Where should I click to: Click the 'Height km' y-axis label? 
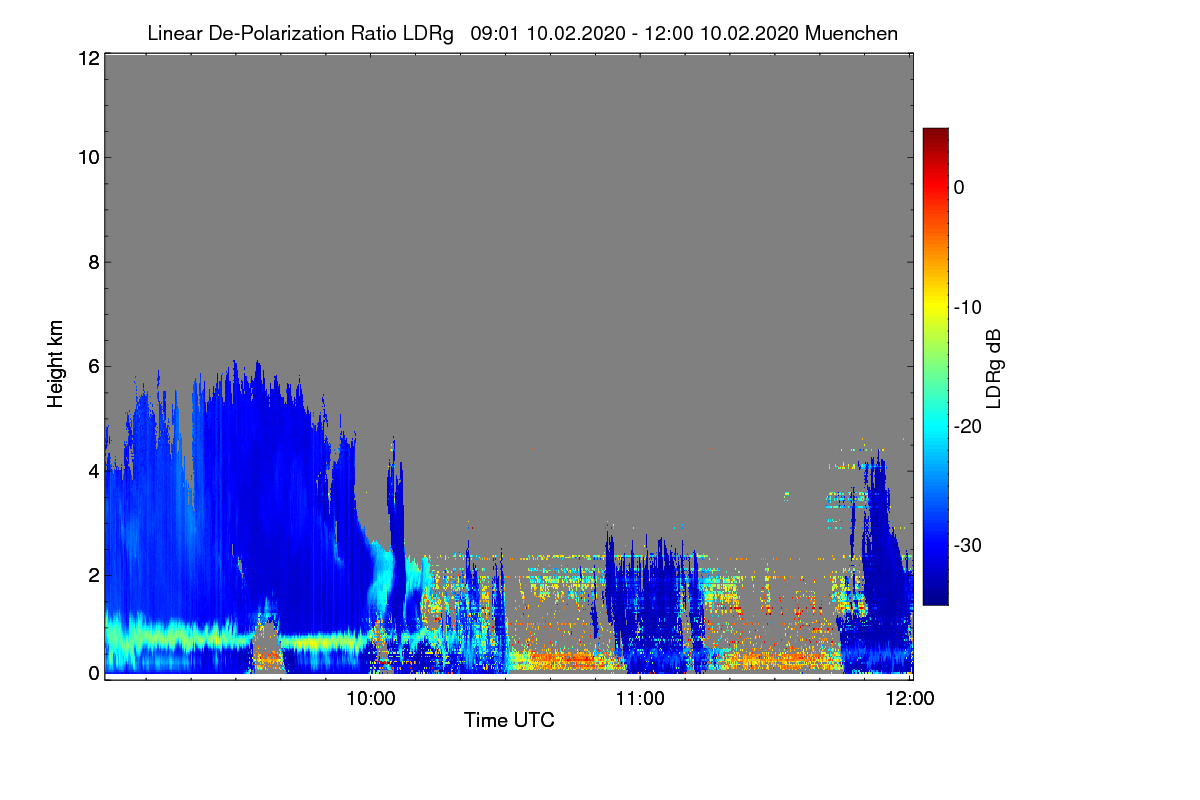click(x=56, y=364)
